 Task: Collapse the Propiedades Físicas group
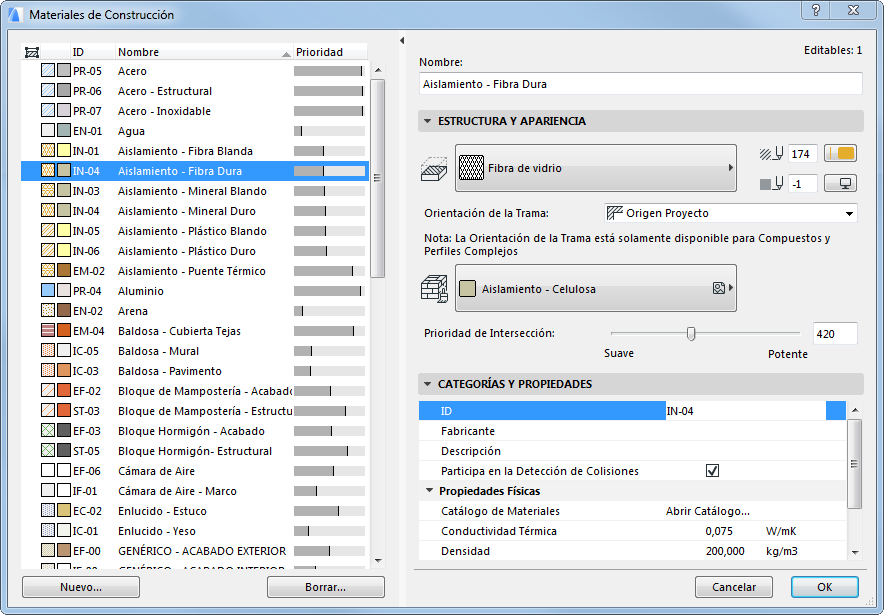click(x=430, y=491)
